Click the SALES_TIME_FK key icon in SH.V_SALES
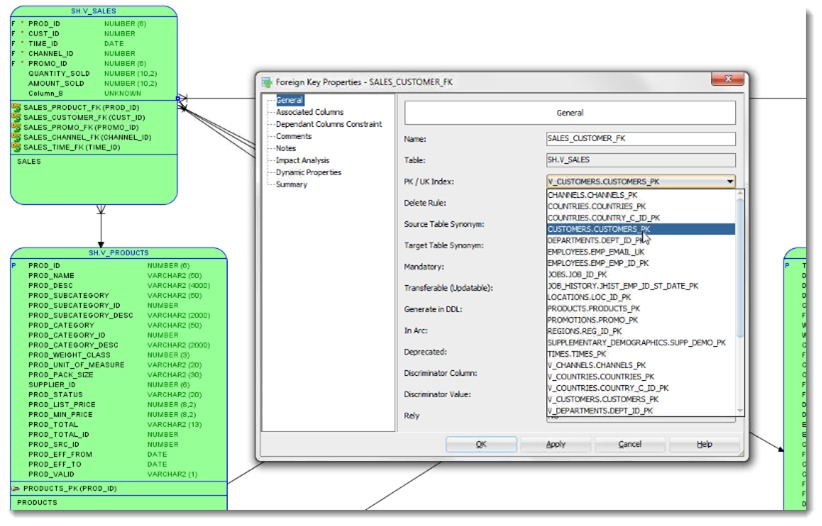Screen dimensions: 822x526 point(16,147)
